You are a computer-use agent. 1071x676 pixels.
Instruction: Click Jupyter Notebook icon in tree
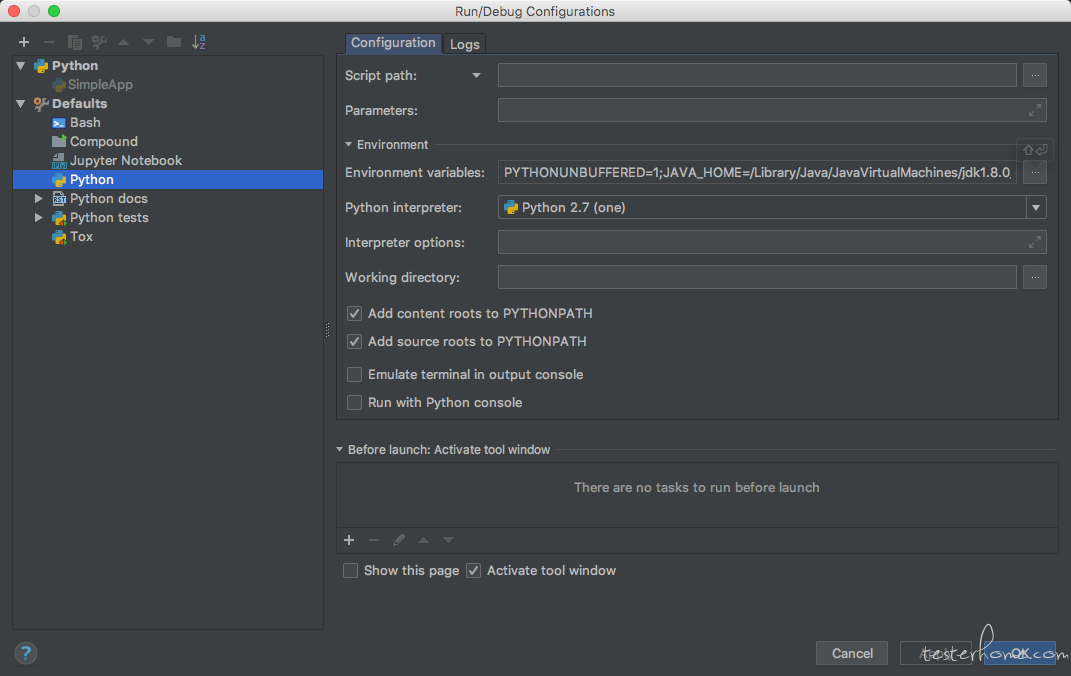[x=59, y=160]
